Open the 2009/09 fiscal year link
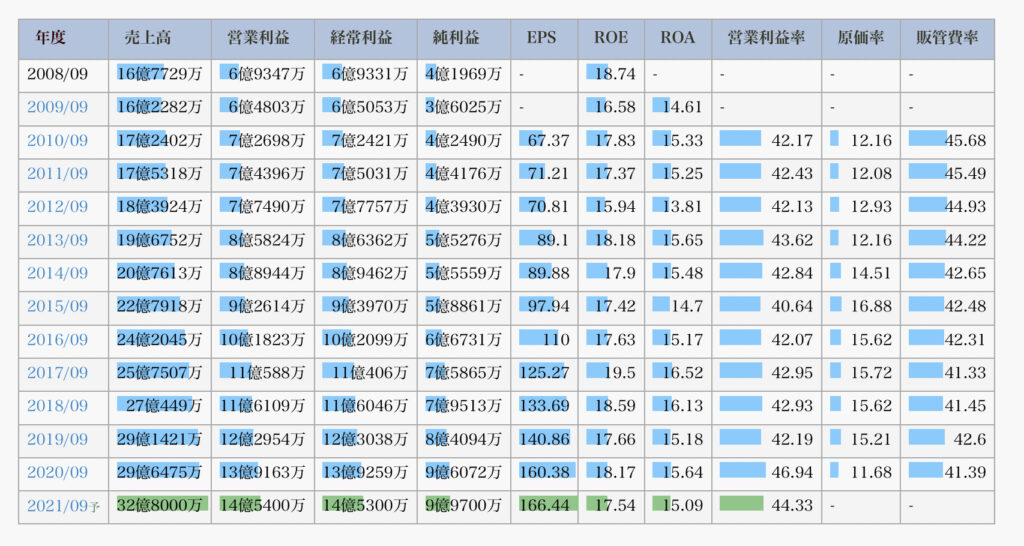The image size is (1024, 546). coord(57,107)
